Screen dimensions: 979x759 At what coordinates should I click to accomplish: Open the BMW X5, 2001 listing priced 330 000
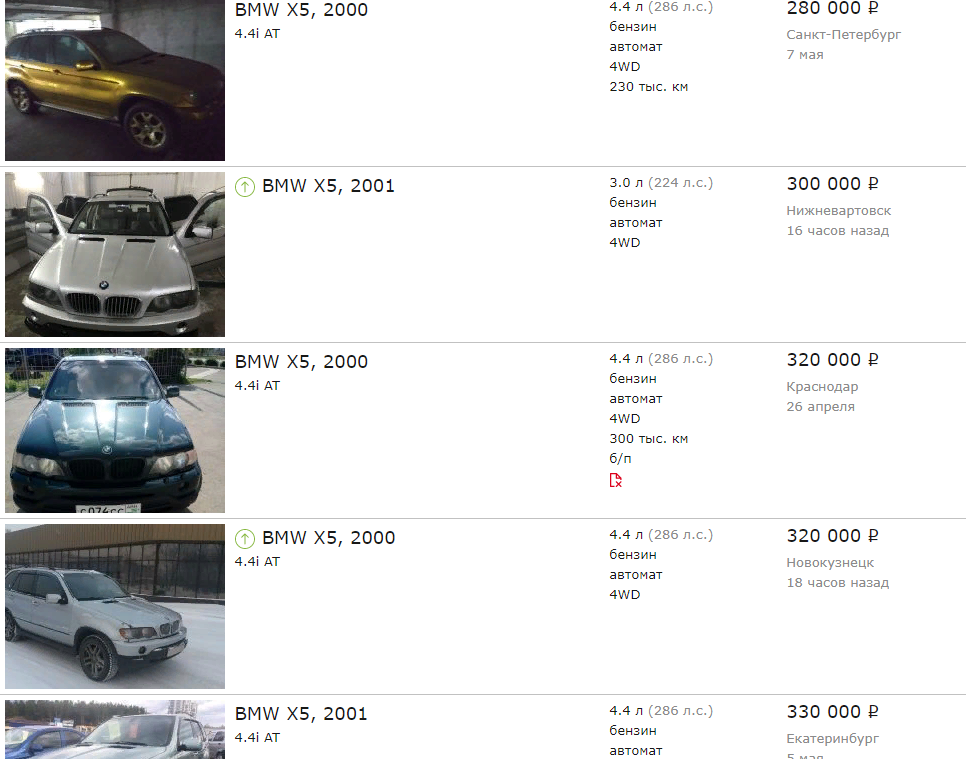(x=301, y=714)
